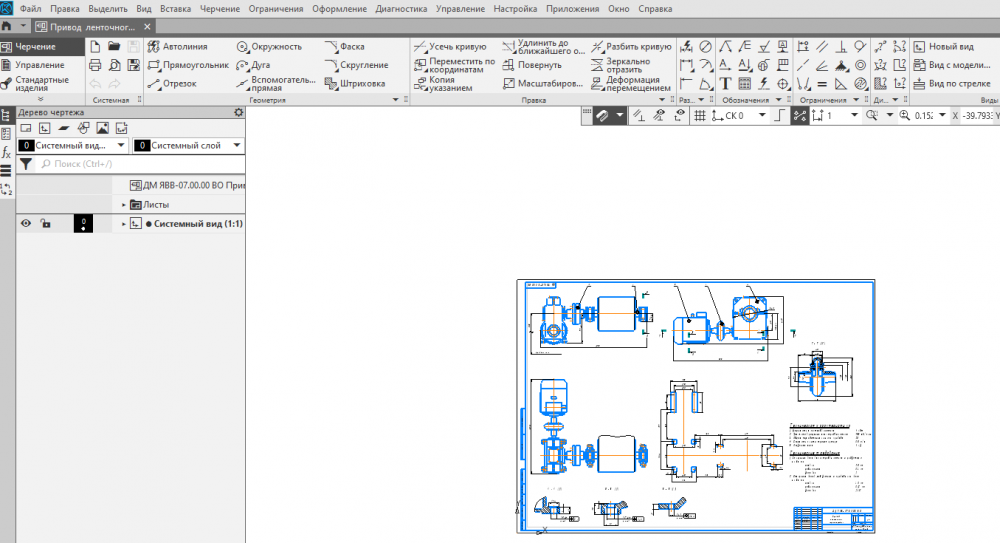Toggle the lock on Системный вид

click(x=45, y=224)
